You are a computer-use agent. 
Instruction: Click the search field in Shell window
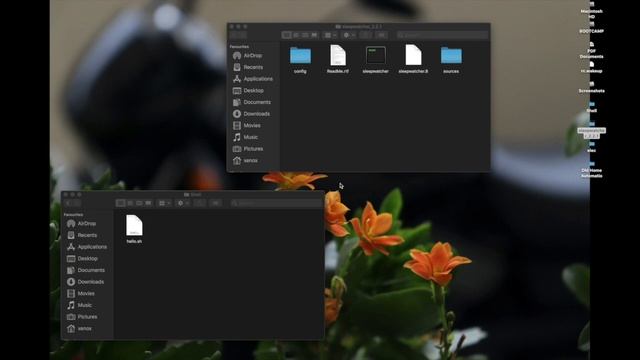(x=276, y=203)
